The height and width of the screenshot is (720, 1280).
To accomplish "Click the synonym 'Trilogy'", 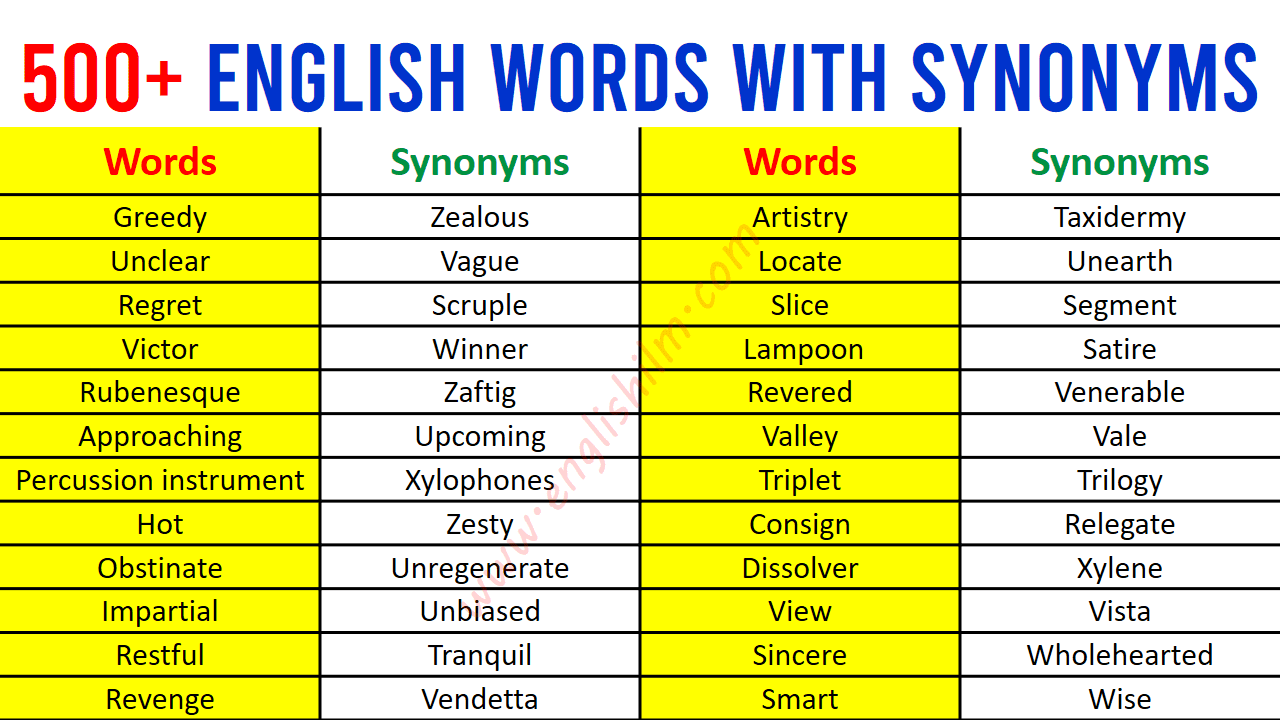I will pos(1120,481).
